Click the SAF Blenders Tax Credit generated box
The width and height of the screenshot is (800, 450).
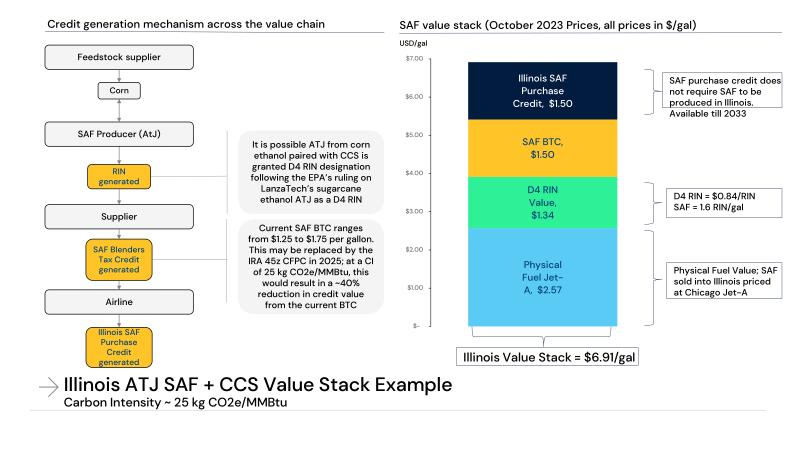[x=119, y=258]
